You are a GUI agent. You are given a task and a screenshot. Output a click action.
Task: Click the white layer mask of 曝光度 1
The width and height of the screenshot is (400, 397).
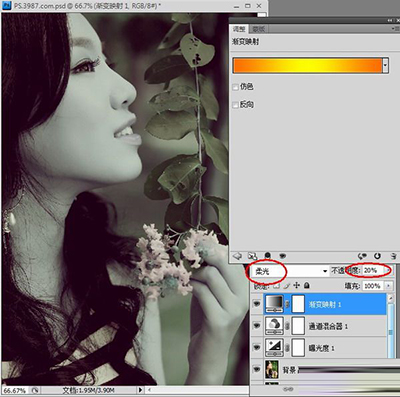tap(298, 347)
